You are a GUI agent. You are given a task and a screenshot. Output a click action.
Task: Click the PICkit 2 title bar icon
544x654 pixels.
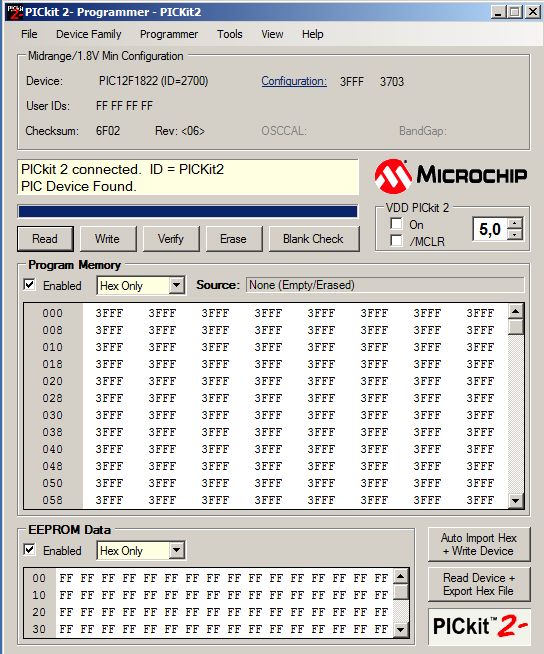pos(15,12)
